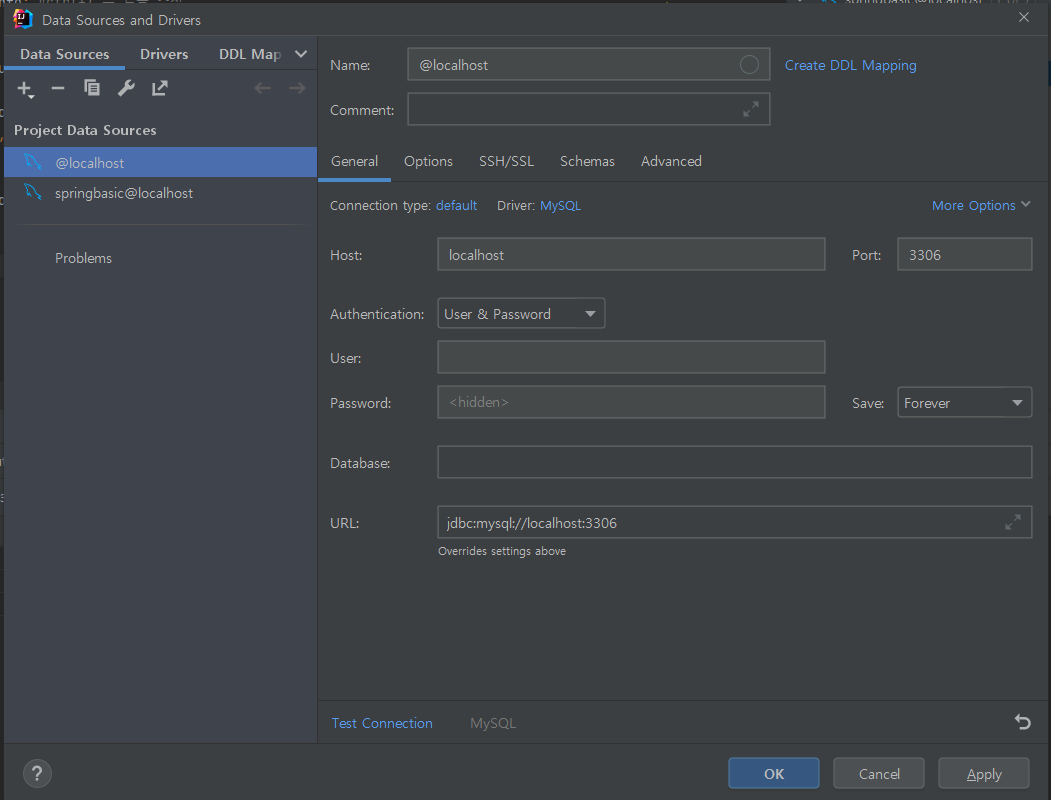Click the MySQL driver link
The image size is (1051, 800).
coord(560,205)
